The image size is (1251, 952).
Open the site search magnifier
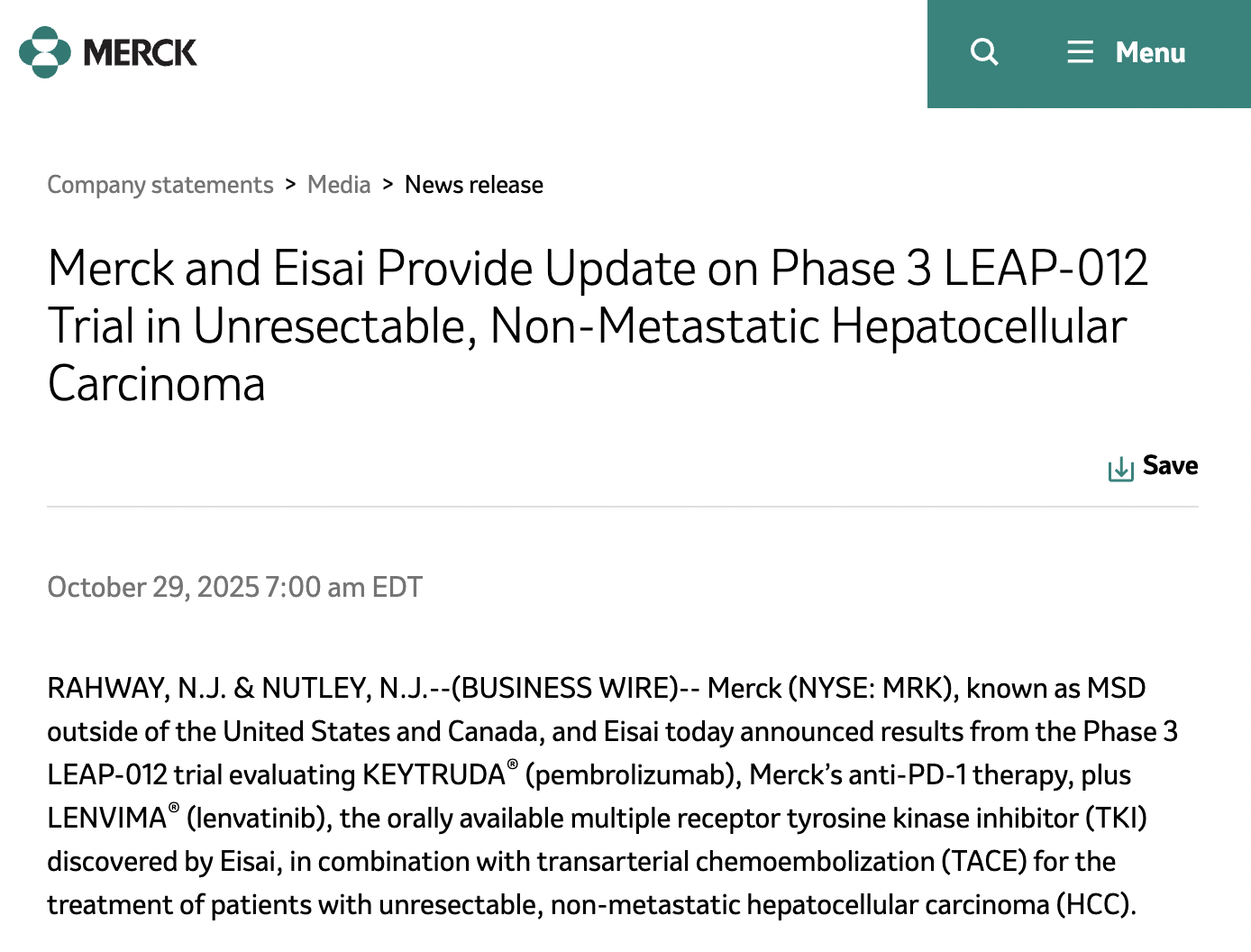coord(983,52)
